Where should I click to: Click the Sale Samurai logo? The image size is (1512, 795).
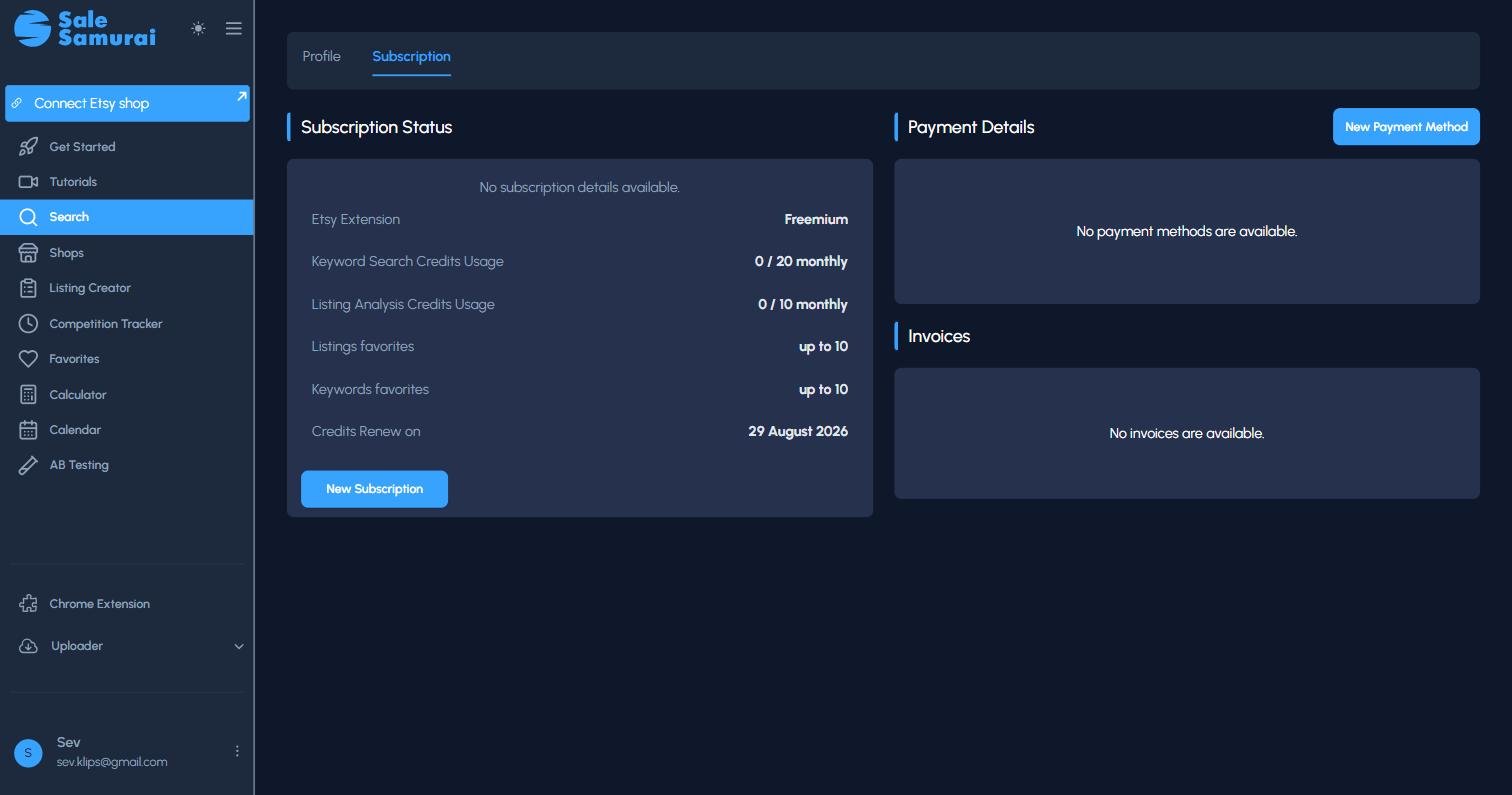click(x=85, y=28)
